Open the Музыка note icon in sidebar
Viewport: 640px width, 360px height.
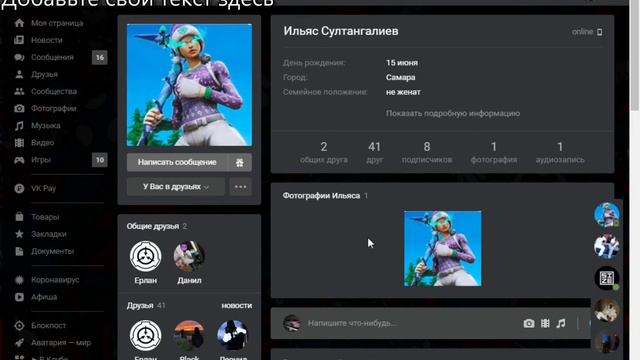19,126
